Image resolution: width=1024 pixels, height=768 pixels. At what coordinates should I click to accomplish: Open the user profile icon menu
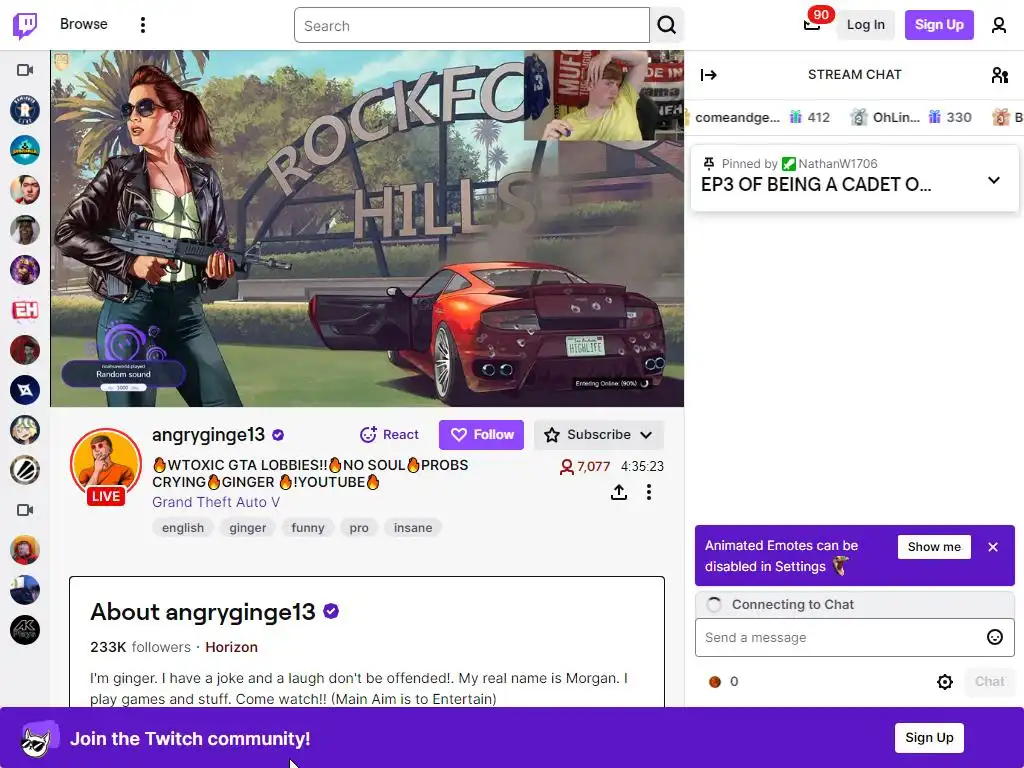[x=999, y=25]
